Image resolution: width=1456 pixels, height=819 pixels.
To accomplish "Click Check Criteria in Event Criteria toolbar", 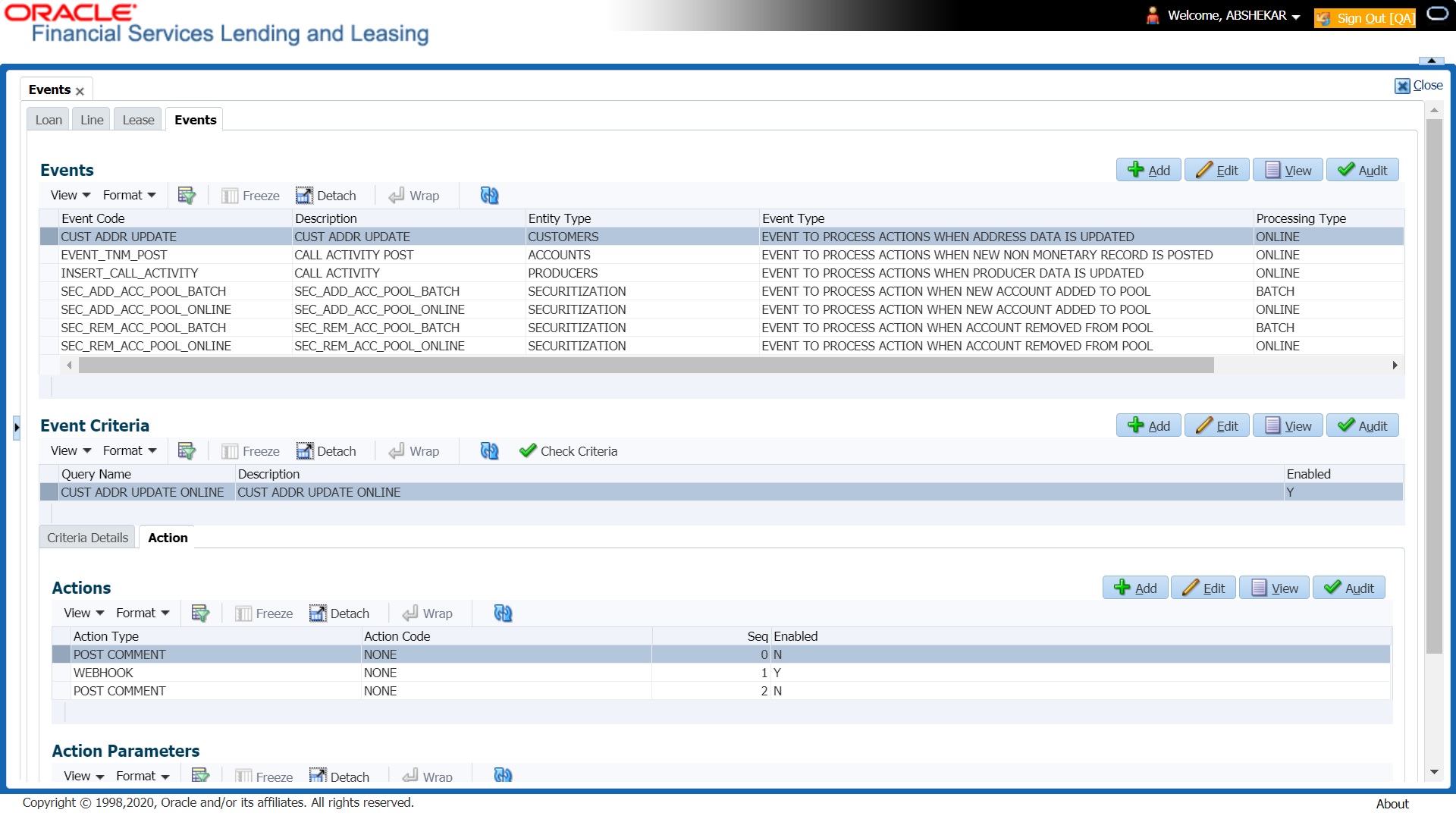I will pos(569,451).
